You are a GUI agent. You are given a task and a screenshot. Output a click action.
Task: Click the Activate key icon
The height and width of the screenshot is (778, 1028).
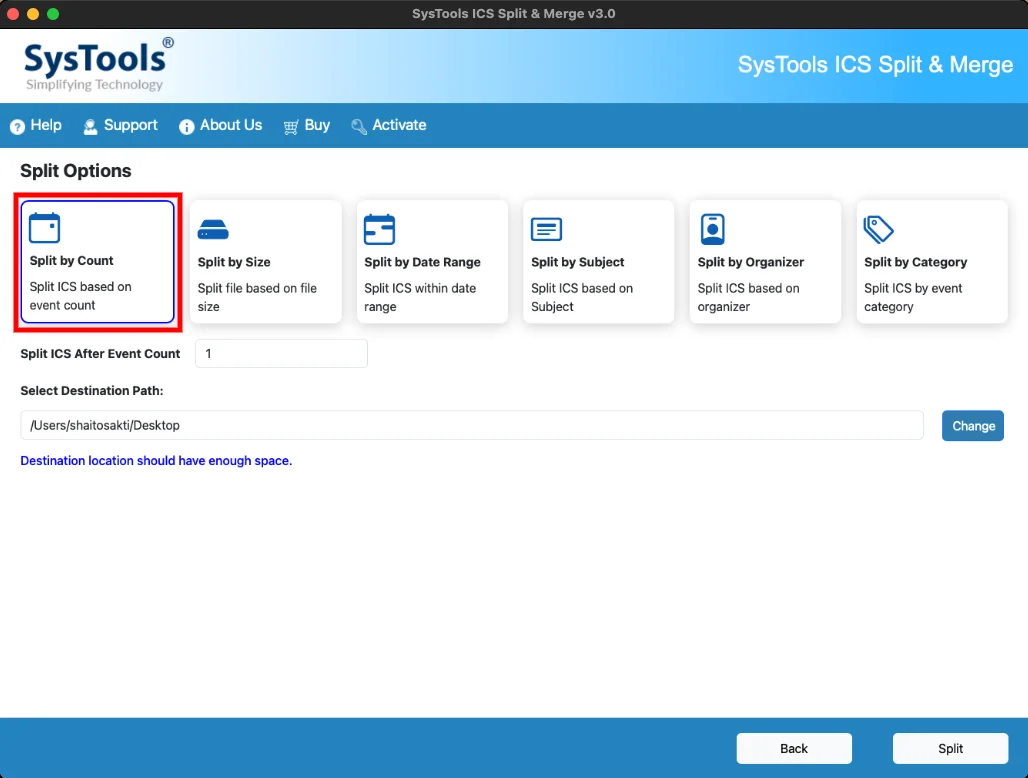click(x=359, y=126)
